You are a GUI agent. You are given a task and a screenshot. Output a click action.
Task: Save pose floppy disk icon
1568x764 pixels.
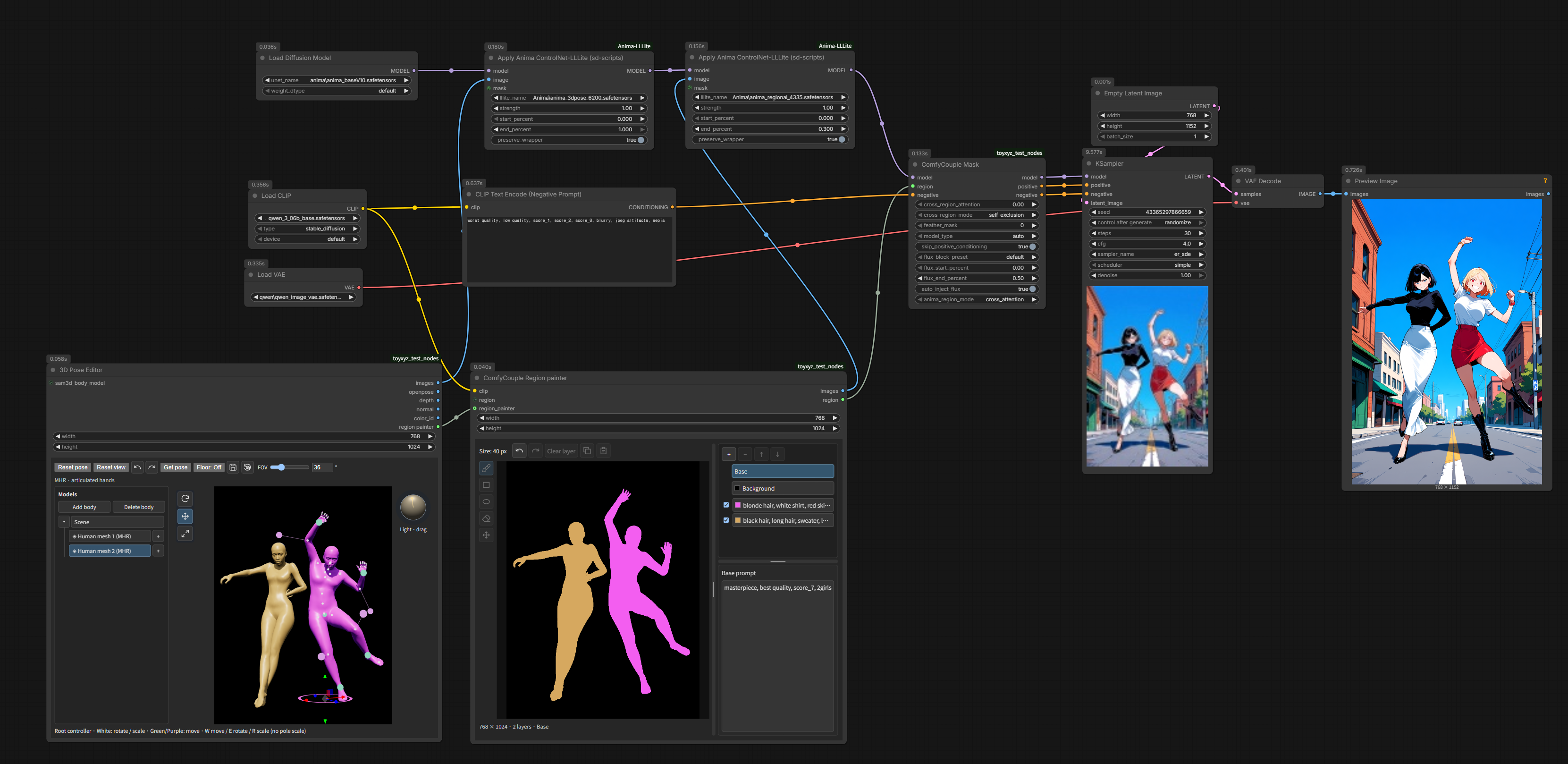pyautogui.click(x=233, y=467)
